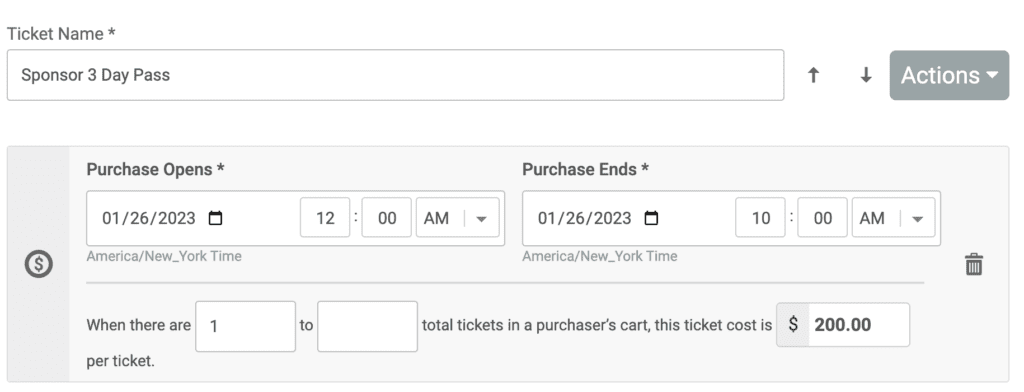Open Purchase Ends calendar picker icon
The height and width of the screenshot is (392, 1024).
point(651,218)
